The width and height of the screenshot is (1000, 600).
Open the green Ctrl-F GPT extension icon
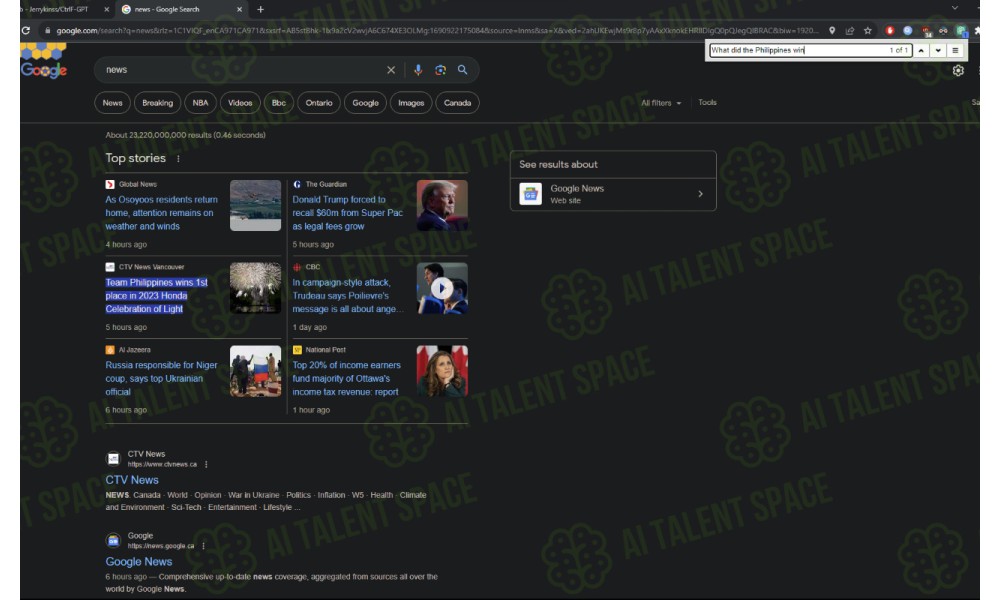(961, 31)
